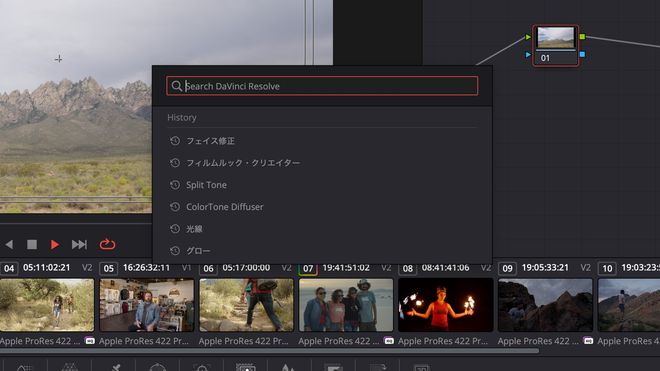660x371 pixels.
Task: Click clip number 08 badge
Action: [x=408, y=268]
